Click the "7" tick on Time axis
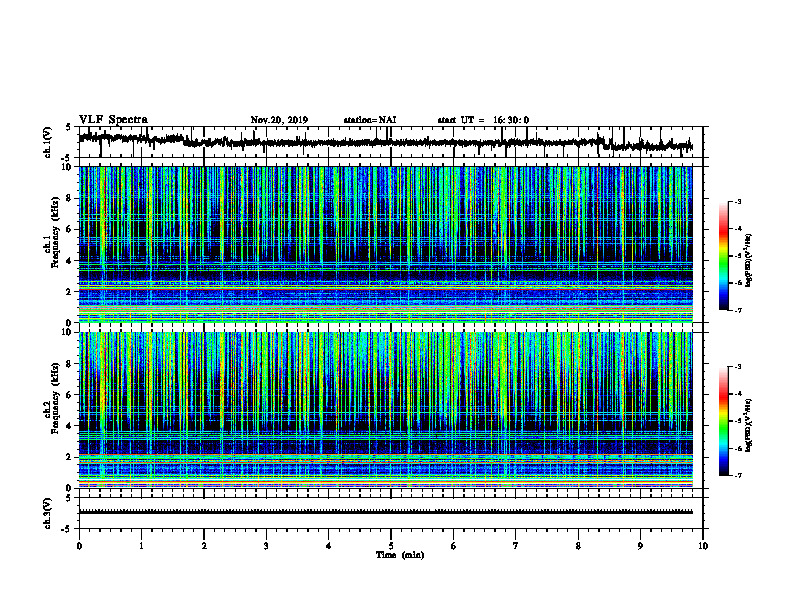The image size is (792, 612). point(516,546)
